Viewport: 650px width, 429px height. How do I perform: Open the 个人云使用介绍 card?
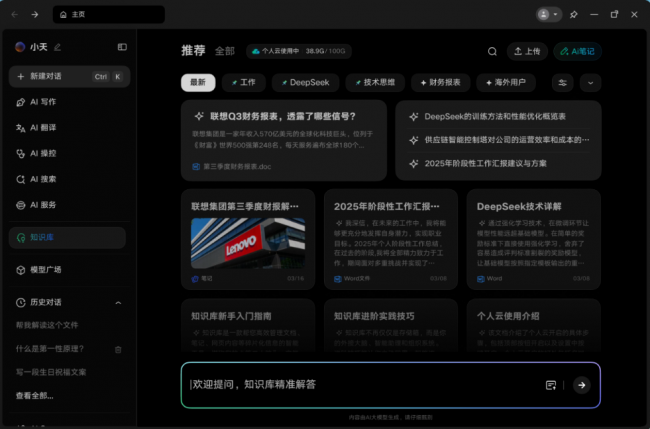tap(534, 325)
